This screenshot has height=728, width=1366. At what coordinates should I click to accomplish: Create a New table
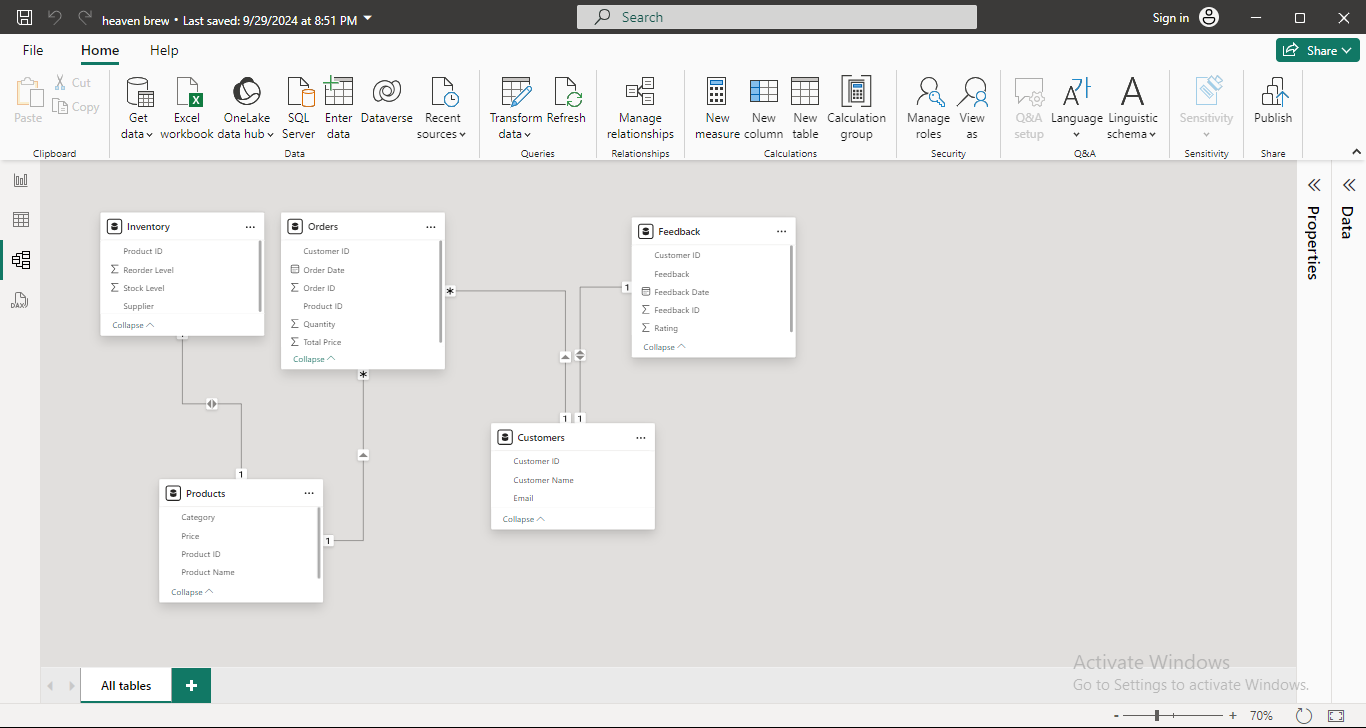[x=805, y=109]
